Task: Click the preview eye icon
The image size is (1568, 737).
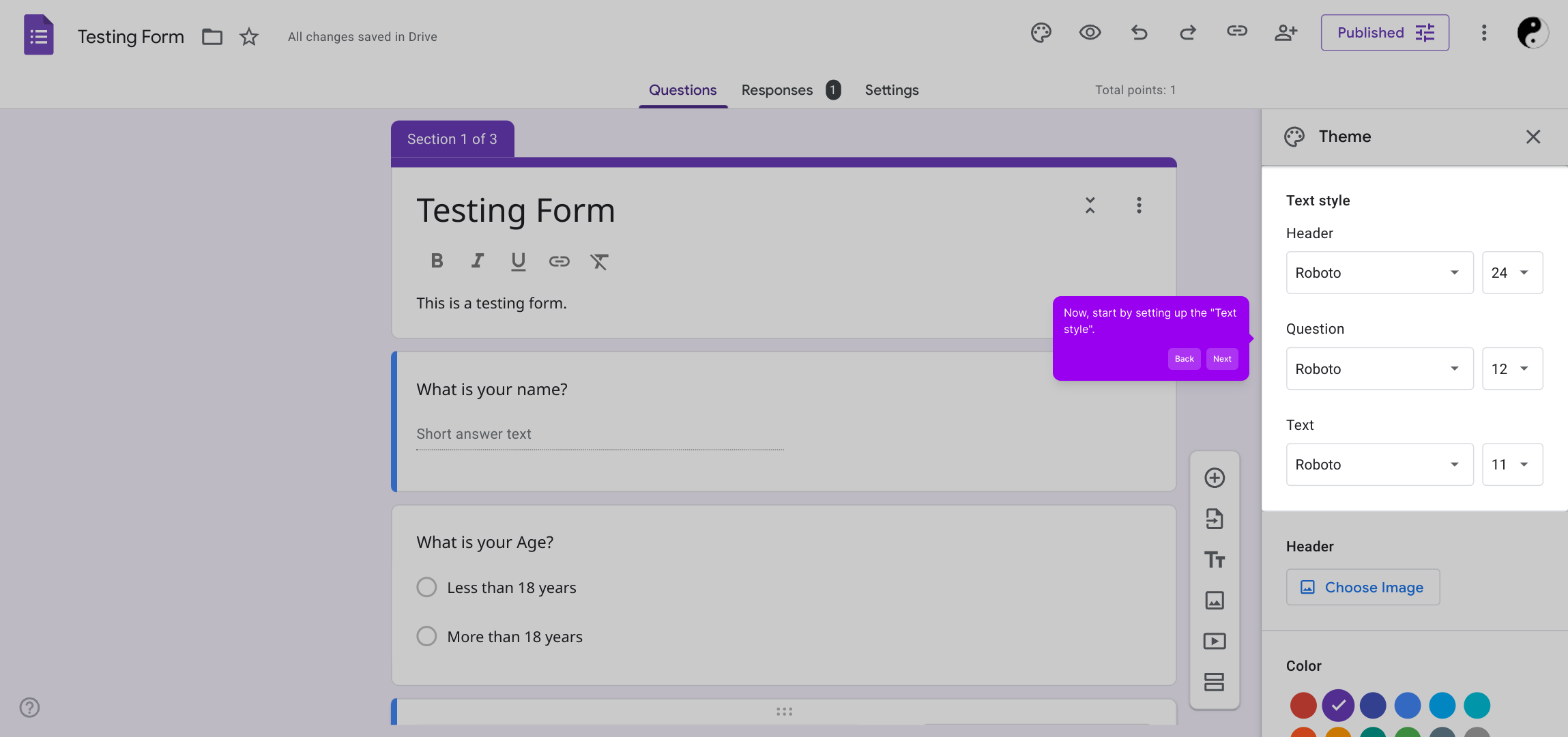Action: (x=1090, y=33)
